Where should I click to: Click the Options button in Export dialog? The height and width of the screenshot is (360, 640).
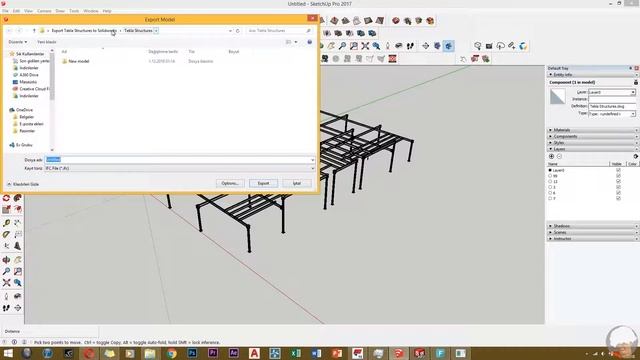pos(230,183)
